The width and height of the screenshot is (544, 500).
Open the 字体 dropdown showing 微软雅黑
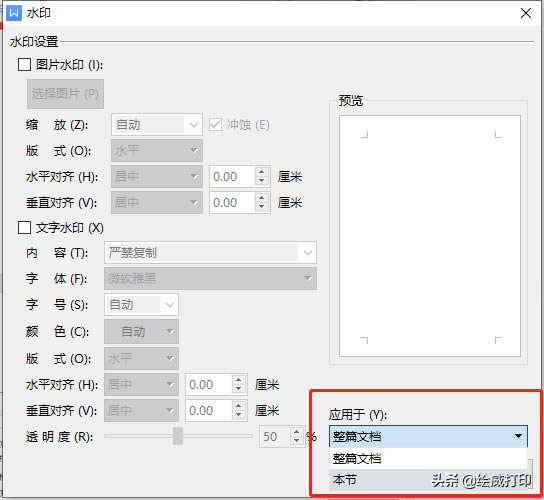(x=210, y=278)
